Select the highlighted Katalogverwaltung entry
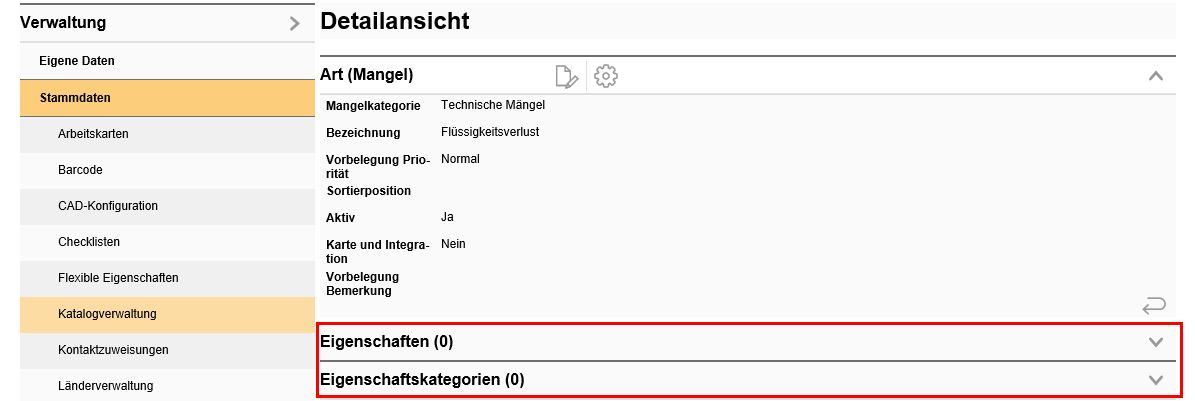Viewport: 1195px width, 401px height. point(107,314)
